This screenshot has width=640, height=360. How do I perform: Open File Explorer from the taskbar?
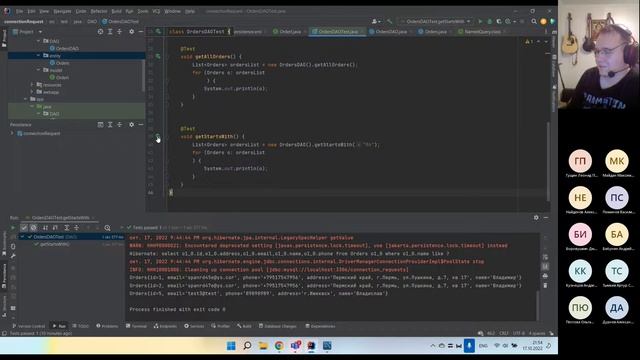tap(263, 346)
